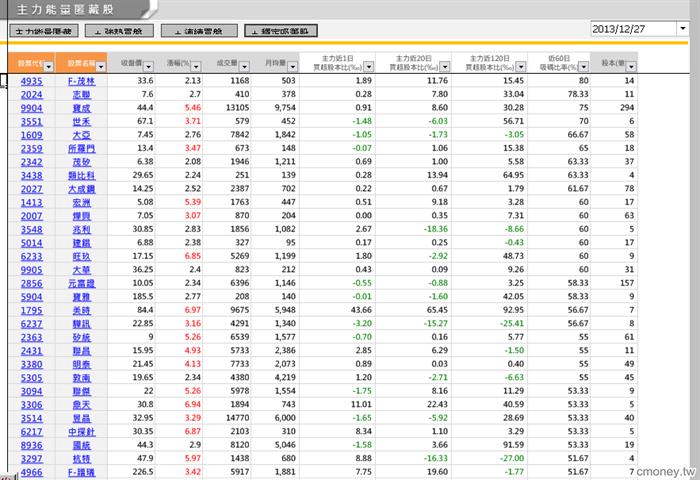This screenshot has height=480, width=700.
Task: Click the dark-bordered button in the button row
Action: [281, 31]
